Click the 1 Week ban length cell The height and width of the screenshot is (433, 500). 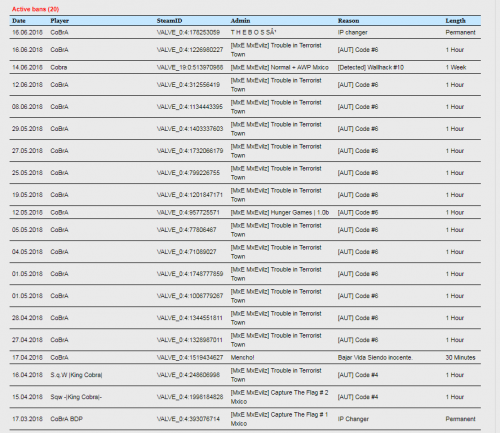click(456, 67)
